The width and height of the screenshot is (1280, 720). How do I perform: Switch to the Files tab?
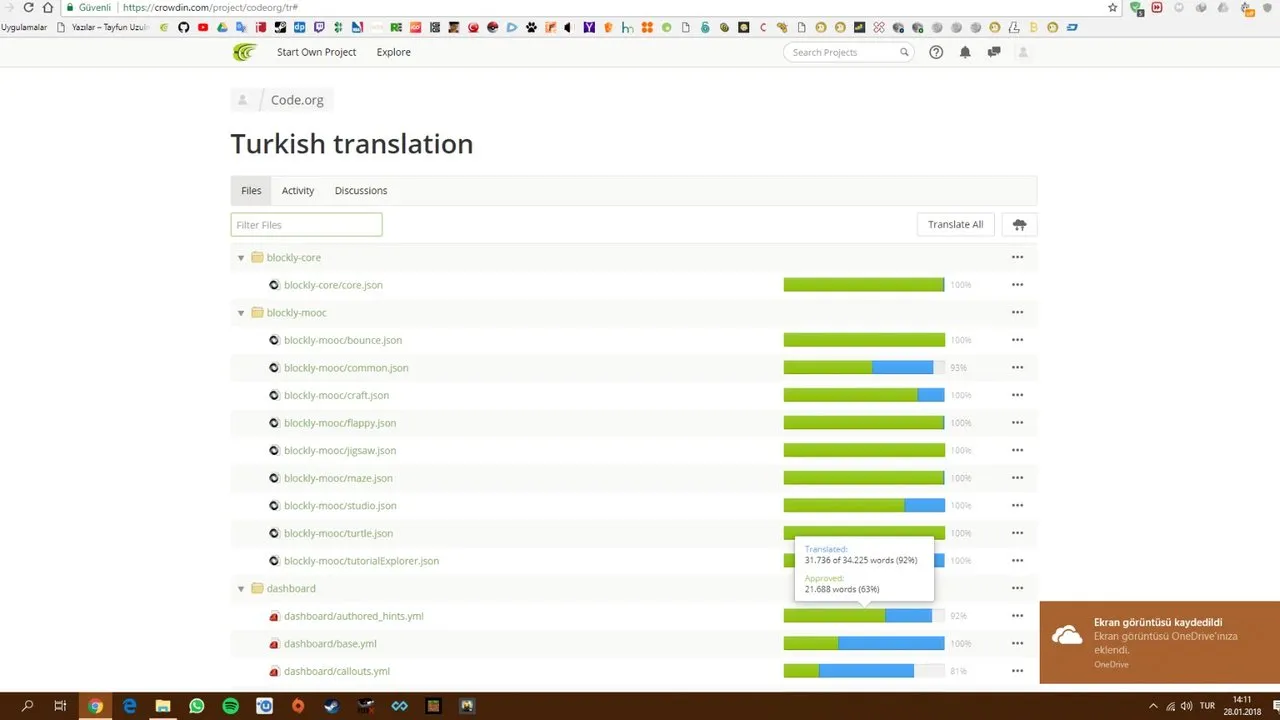tap(251, 191)
